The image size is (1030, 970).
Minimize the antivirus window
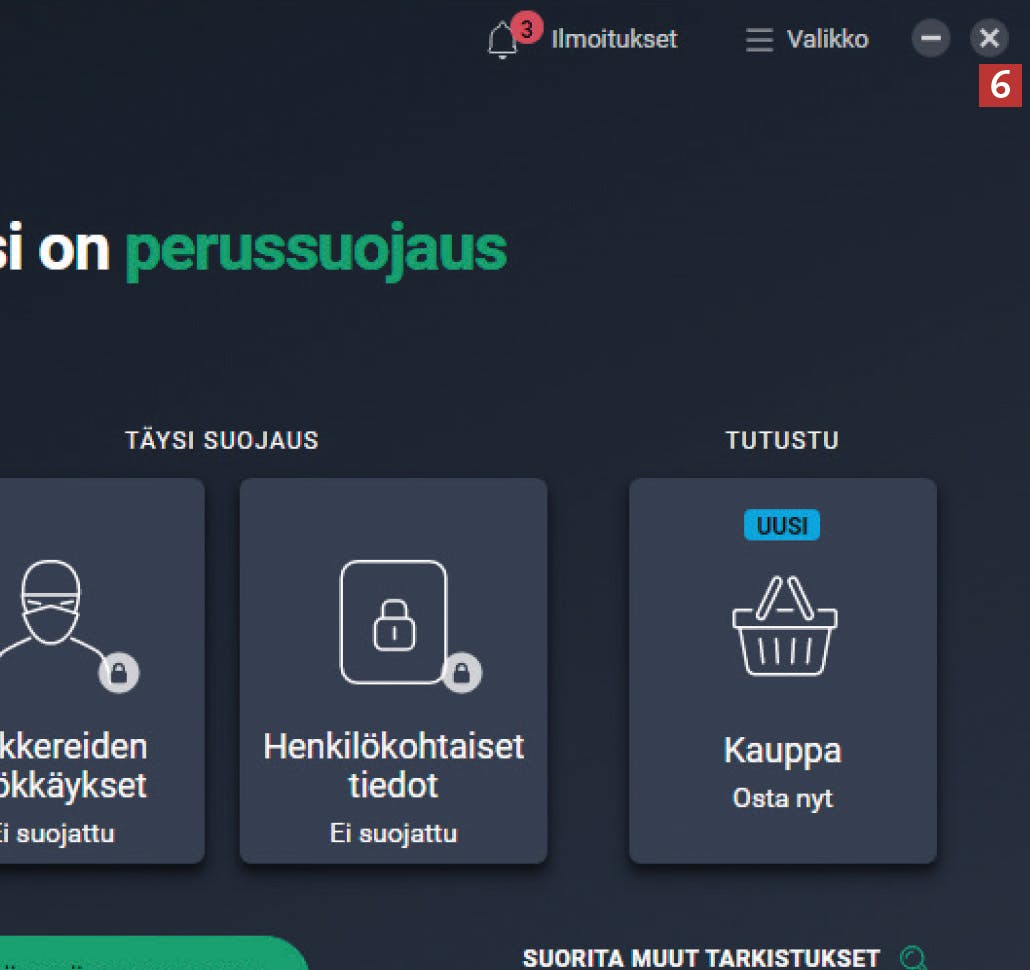(x=930, y=38)
